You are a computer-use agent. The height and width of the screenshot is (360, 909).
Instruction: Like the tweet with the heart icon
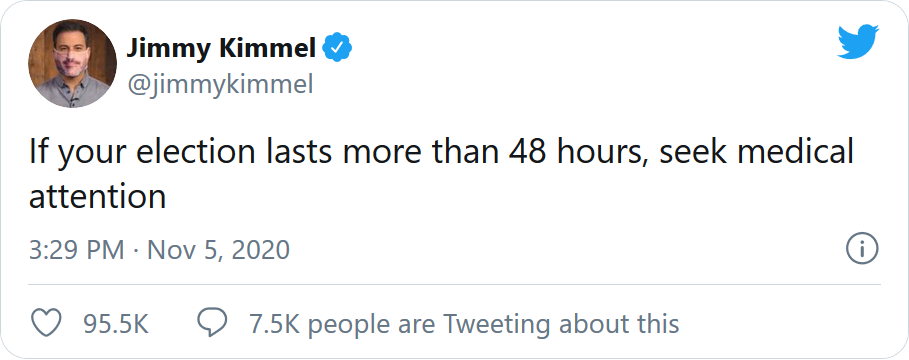point(45,323)
